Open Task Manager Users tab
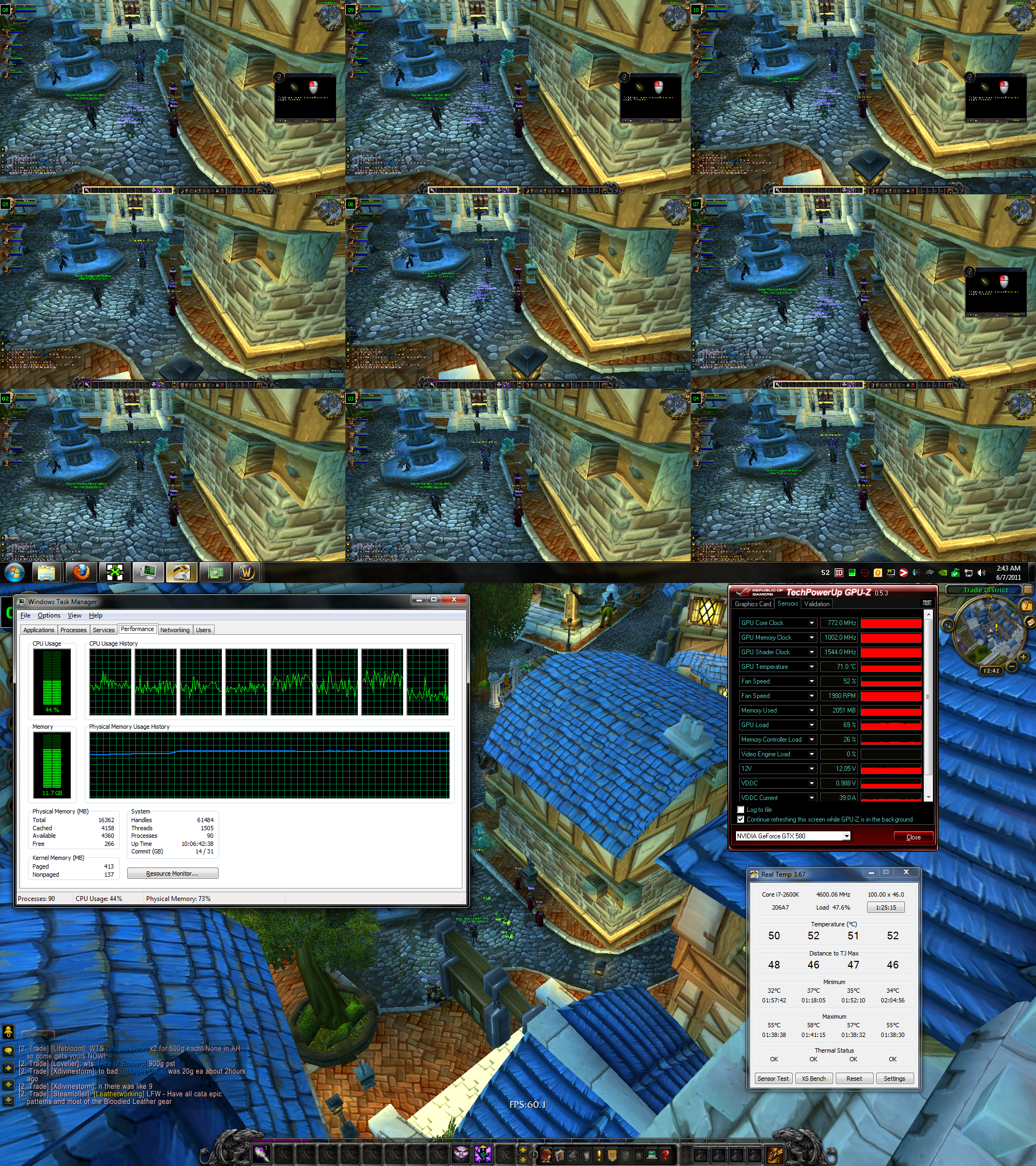 [x=203, y=630]
